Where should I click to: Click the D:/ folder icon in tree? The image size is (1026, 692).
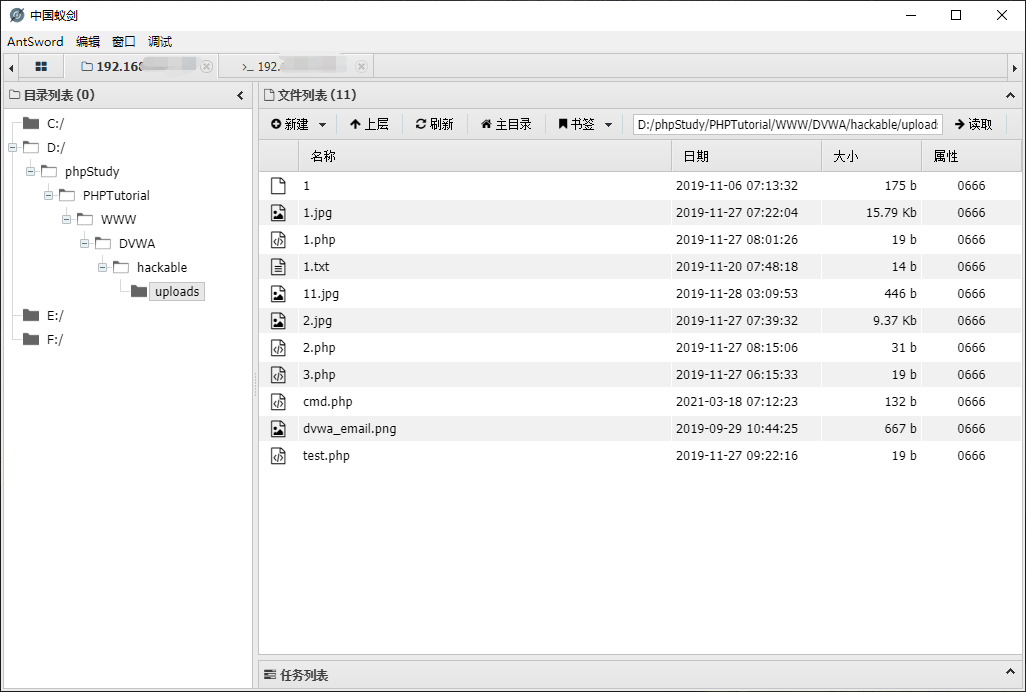click(x=31, y=147)
